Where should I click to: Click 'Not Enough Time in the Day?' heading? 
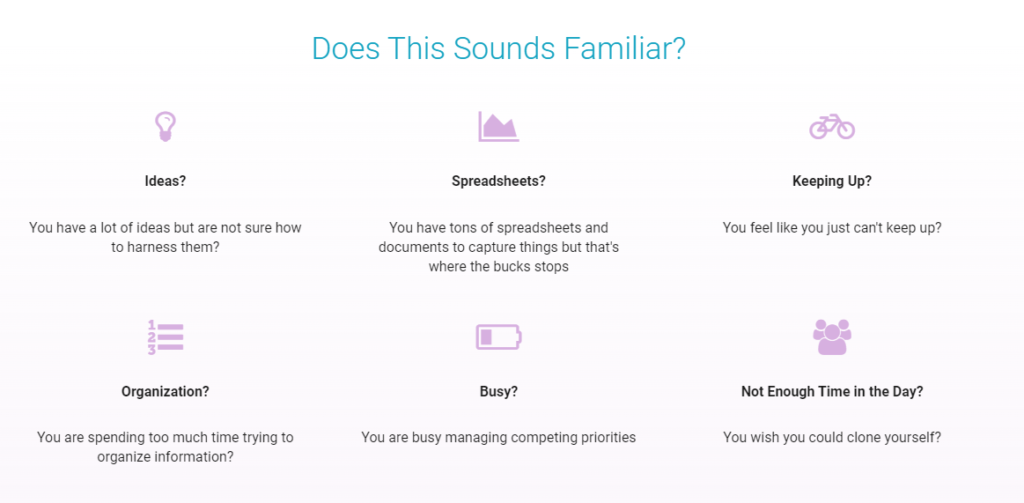click(x=831, y=391)
